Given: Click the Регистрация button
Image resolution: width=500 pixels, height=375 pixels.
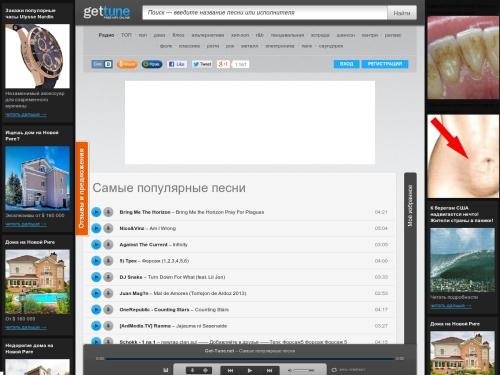Looking at the screenshot, I should point(385,64).
